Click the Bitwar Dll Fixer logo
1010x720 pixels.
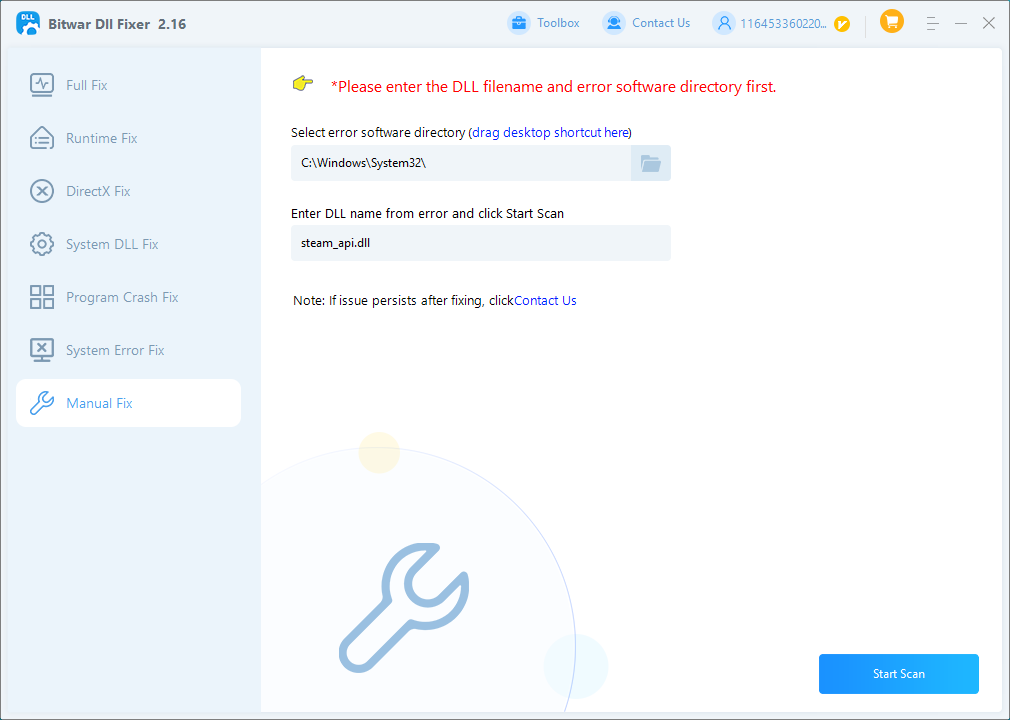point(28,23)
